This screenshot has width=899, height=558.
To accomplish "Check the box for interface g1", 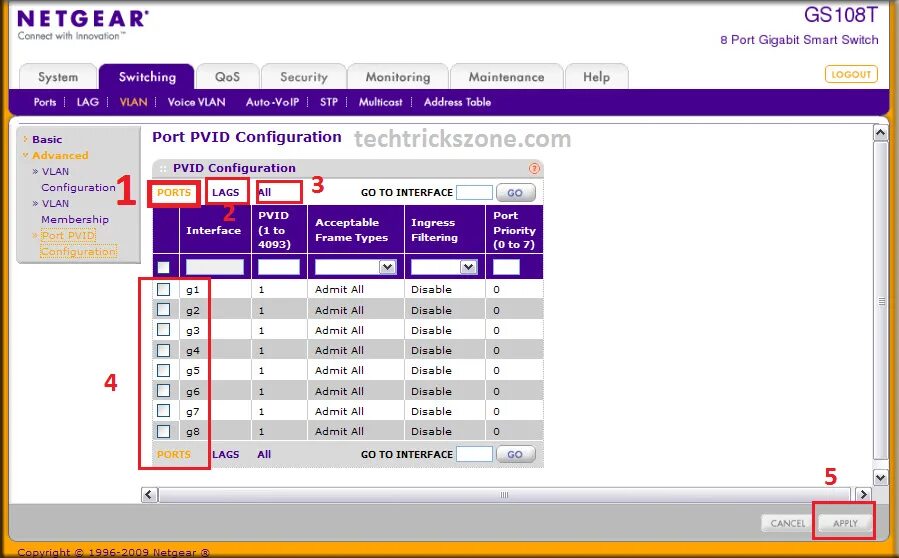I will point(163,290).
